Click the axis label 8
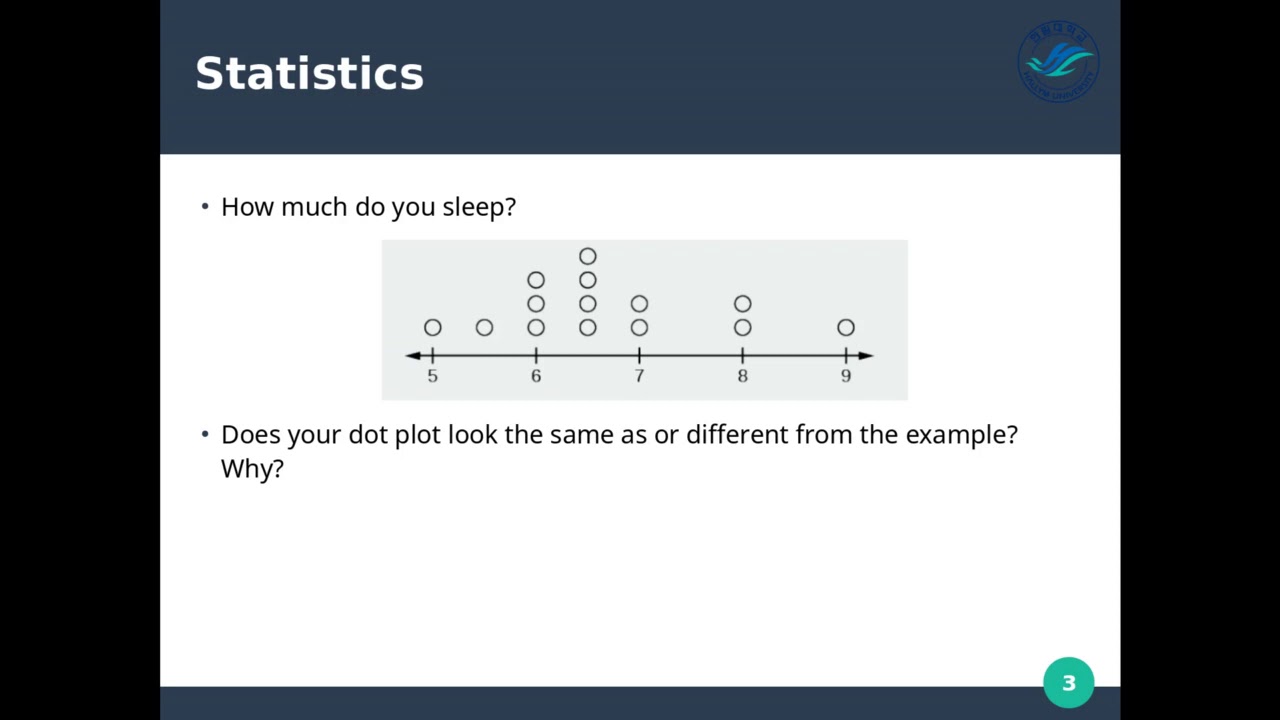 click(x=742, y=376)
